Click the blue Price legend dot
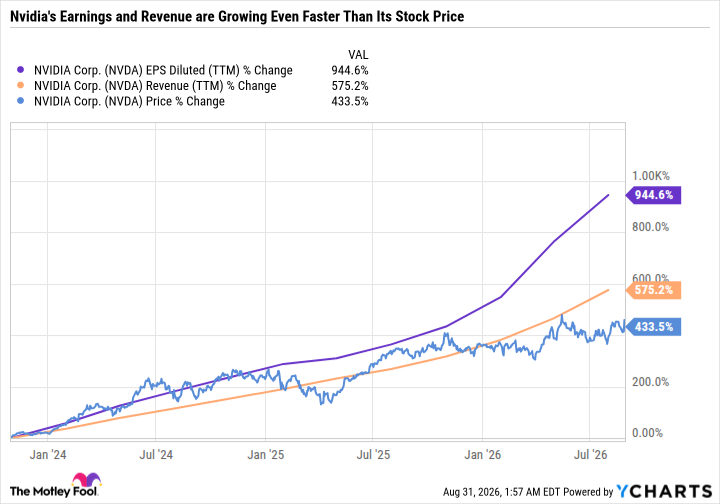Screen dimensions: 720x504 point(20,101)
